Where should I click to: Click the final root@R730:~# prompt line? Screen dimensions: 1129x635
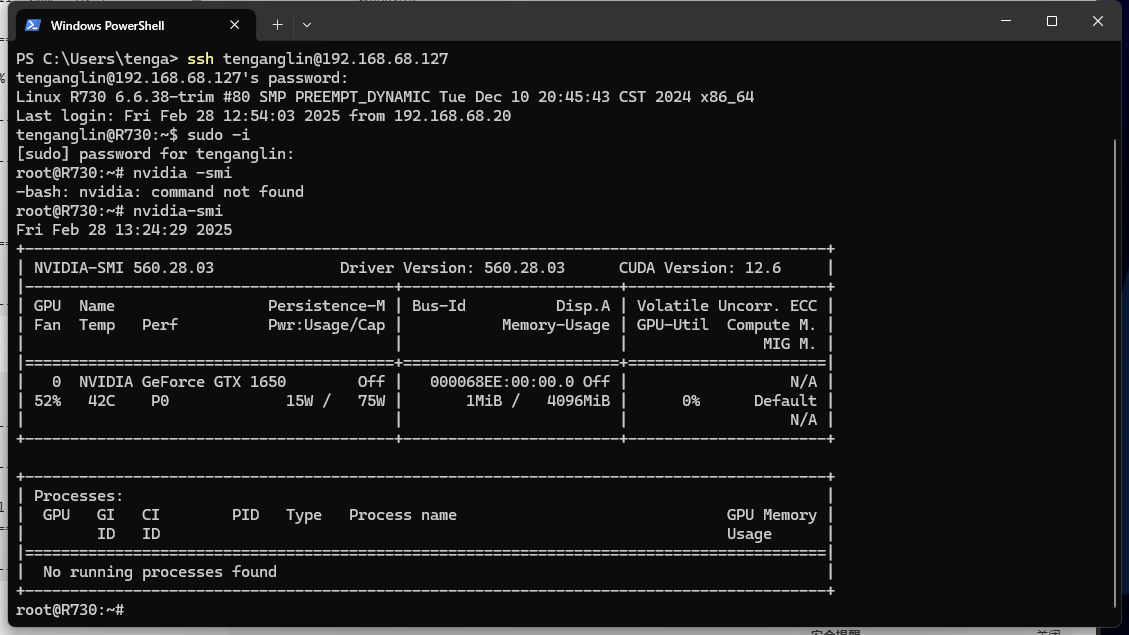(x=70, y=611)
